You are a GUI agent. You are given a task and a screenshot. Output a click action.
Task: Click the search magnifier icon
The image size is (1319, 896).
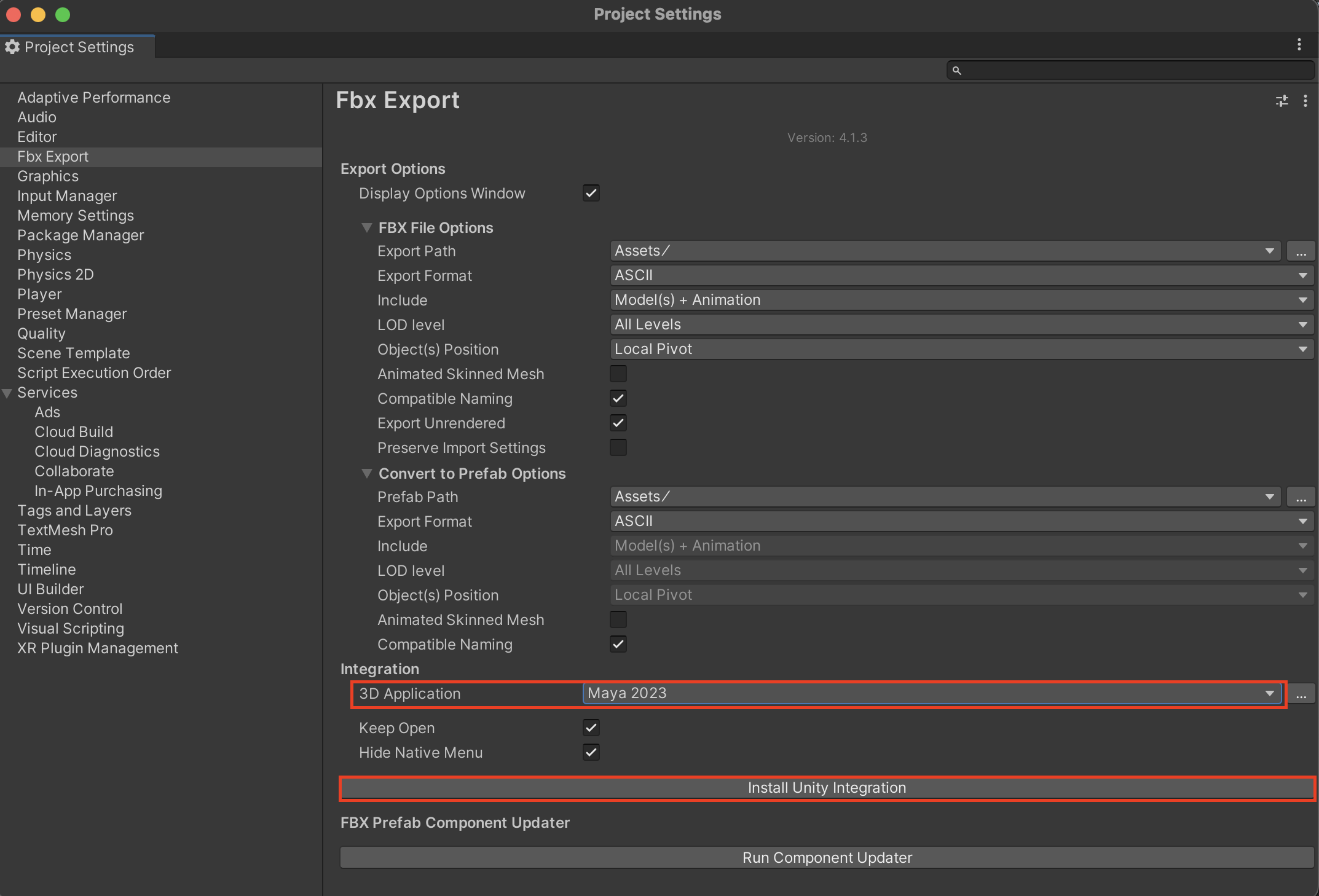957,70
